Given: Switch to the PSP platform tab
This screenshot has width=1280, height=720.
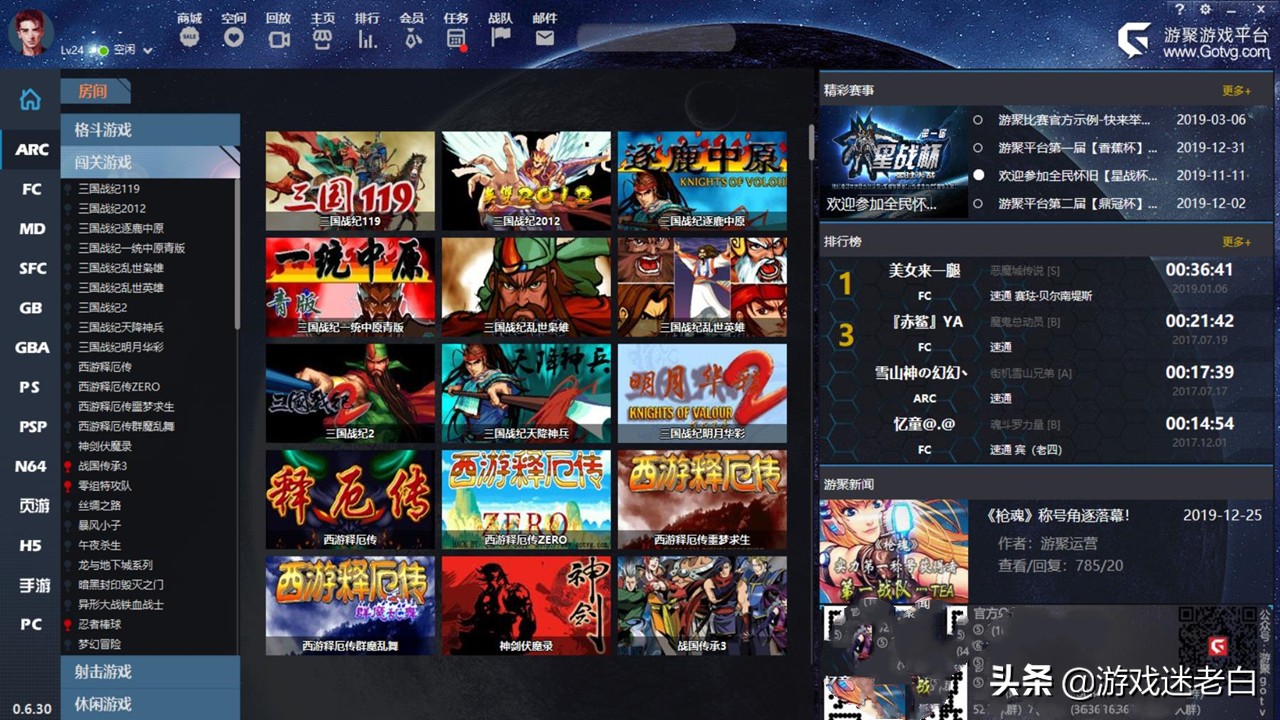Looking at the screenshot, I should click(32, 426).
